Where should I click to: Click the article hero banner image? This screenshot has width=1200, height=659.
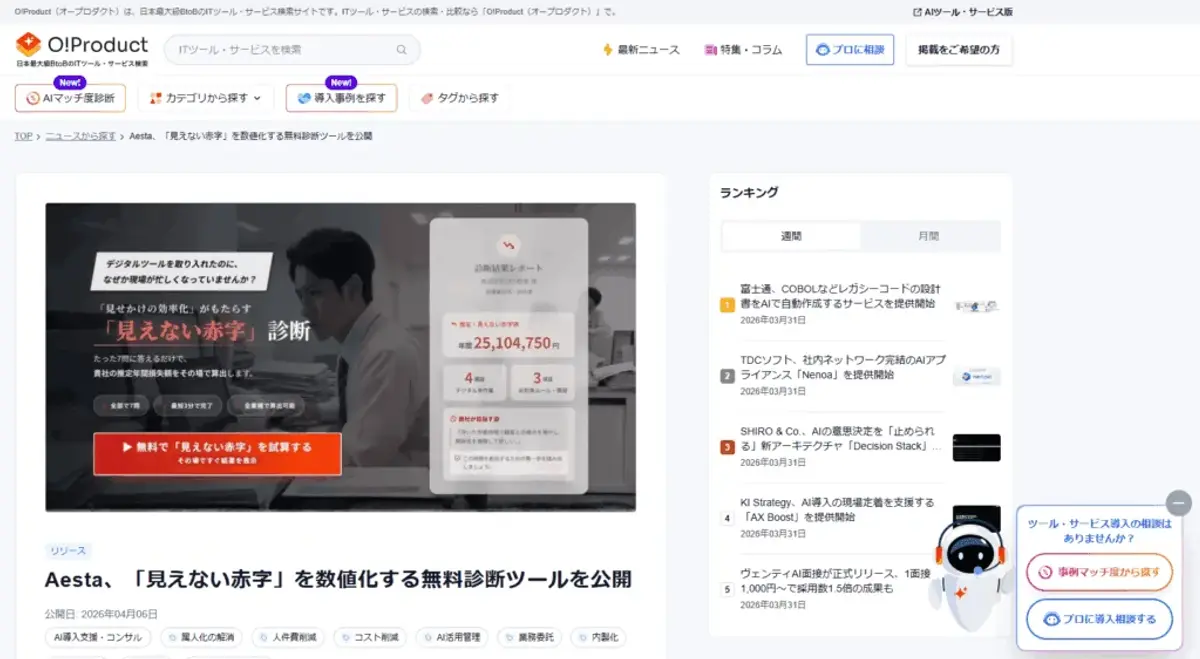(340, 357)
